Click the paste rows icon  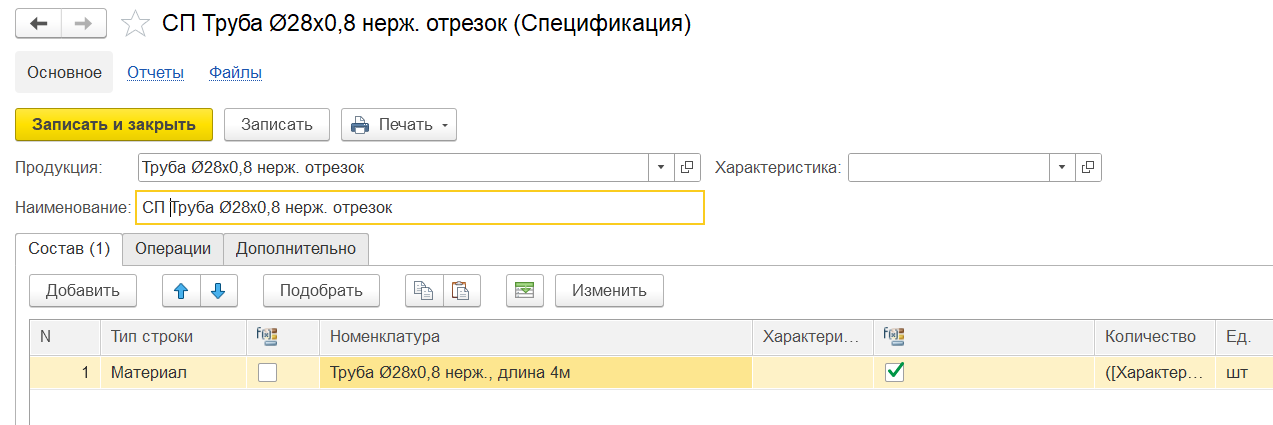tap(461, 291)
